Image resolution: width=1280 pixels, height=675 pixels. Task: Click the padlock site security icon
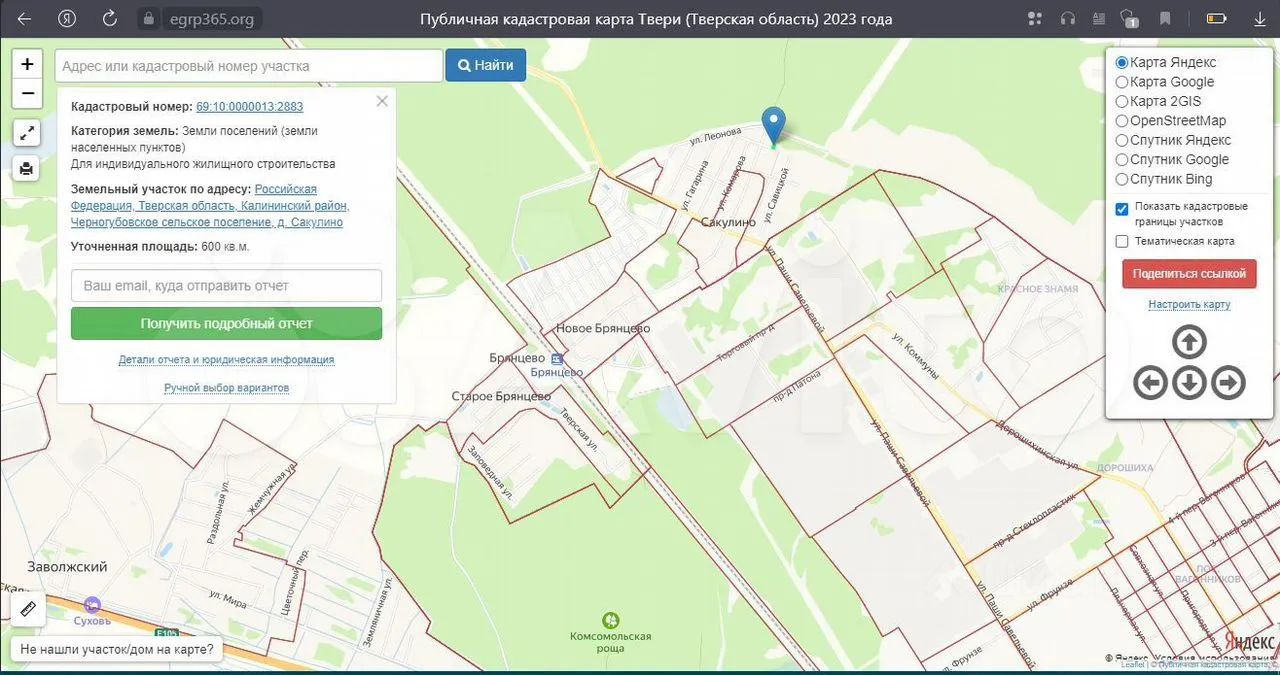(148, 19)
